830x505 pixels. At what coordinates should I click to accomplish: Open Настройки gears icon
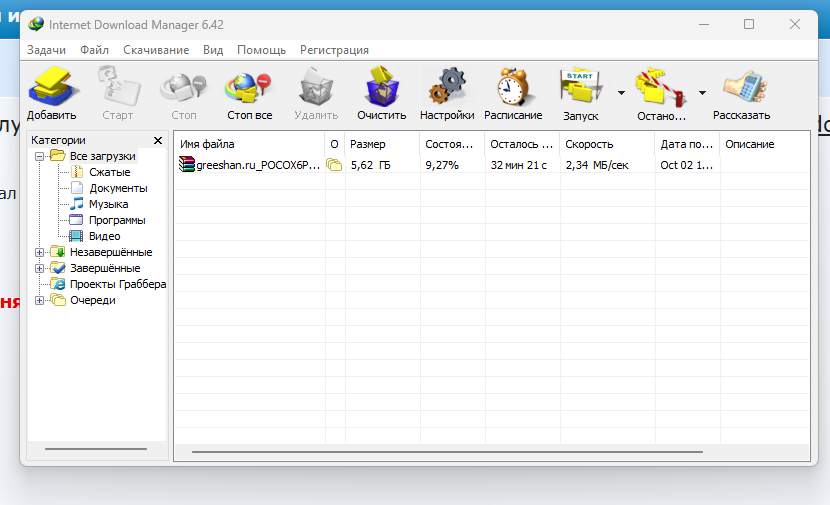(x=447, y=86)
